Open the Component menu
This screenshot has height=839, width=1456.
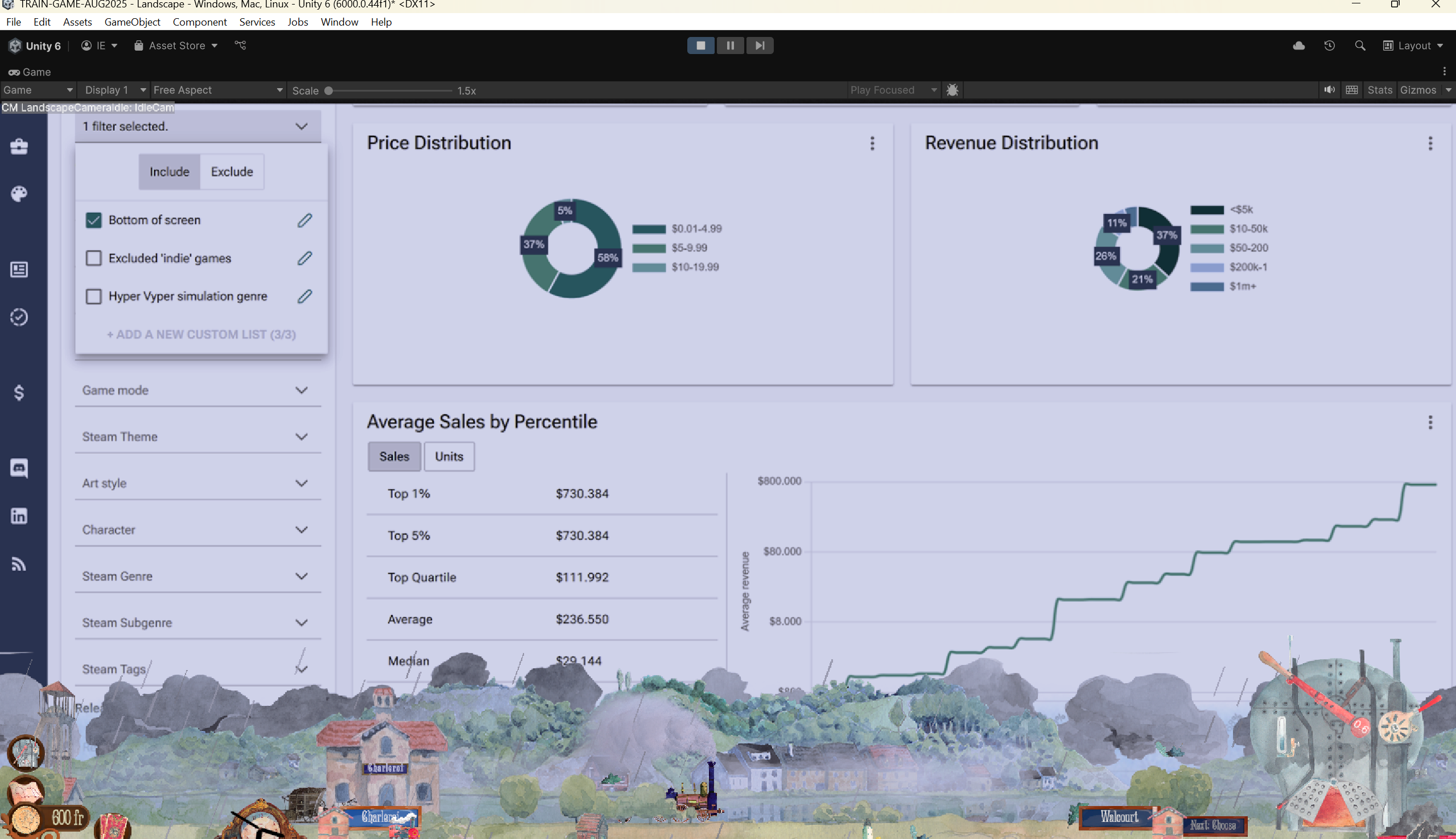200,22
